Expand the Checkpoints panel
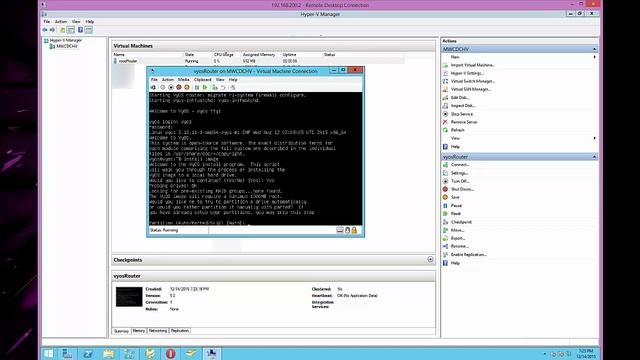The image size is (640, 360). pyautogui.click(x=430, y=260)
